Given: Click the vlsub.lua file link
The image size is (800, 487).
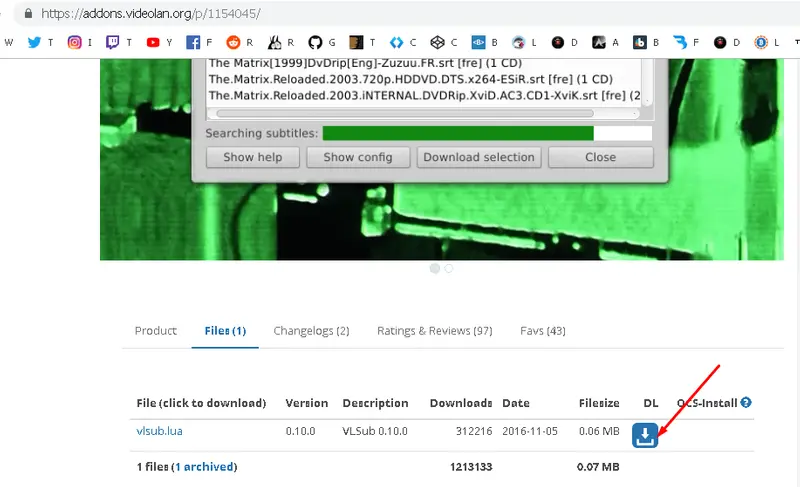Looking at the screenshot, I should 159,431.
